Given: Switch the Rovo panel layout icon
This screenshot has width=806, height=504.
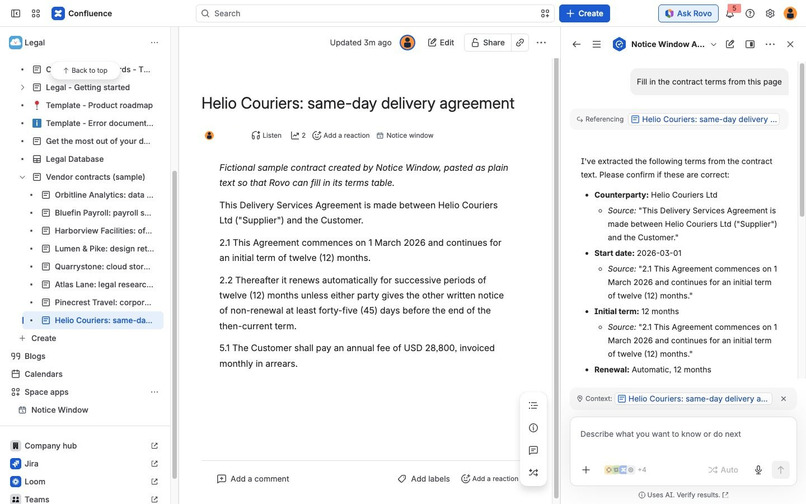Looking at the screenshot, I should [x=750, y=44].
